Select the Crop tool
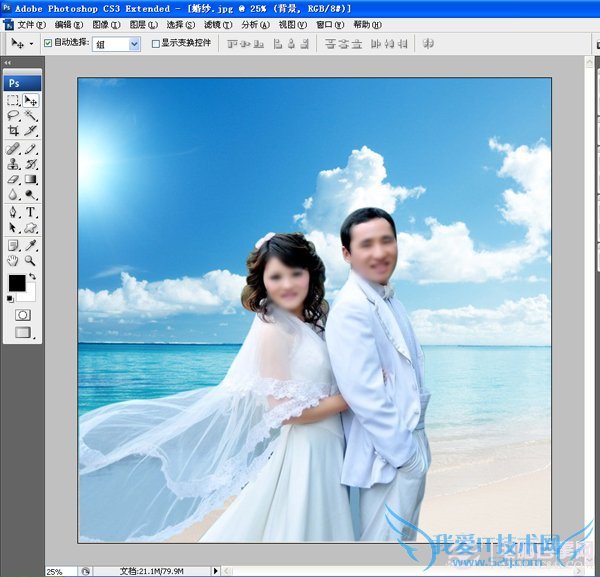The image size is (600, 577). coord(13,131)
